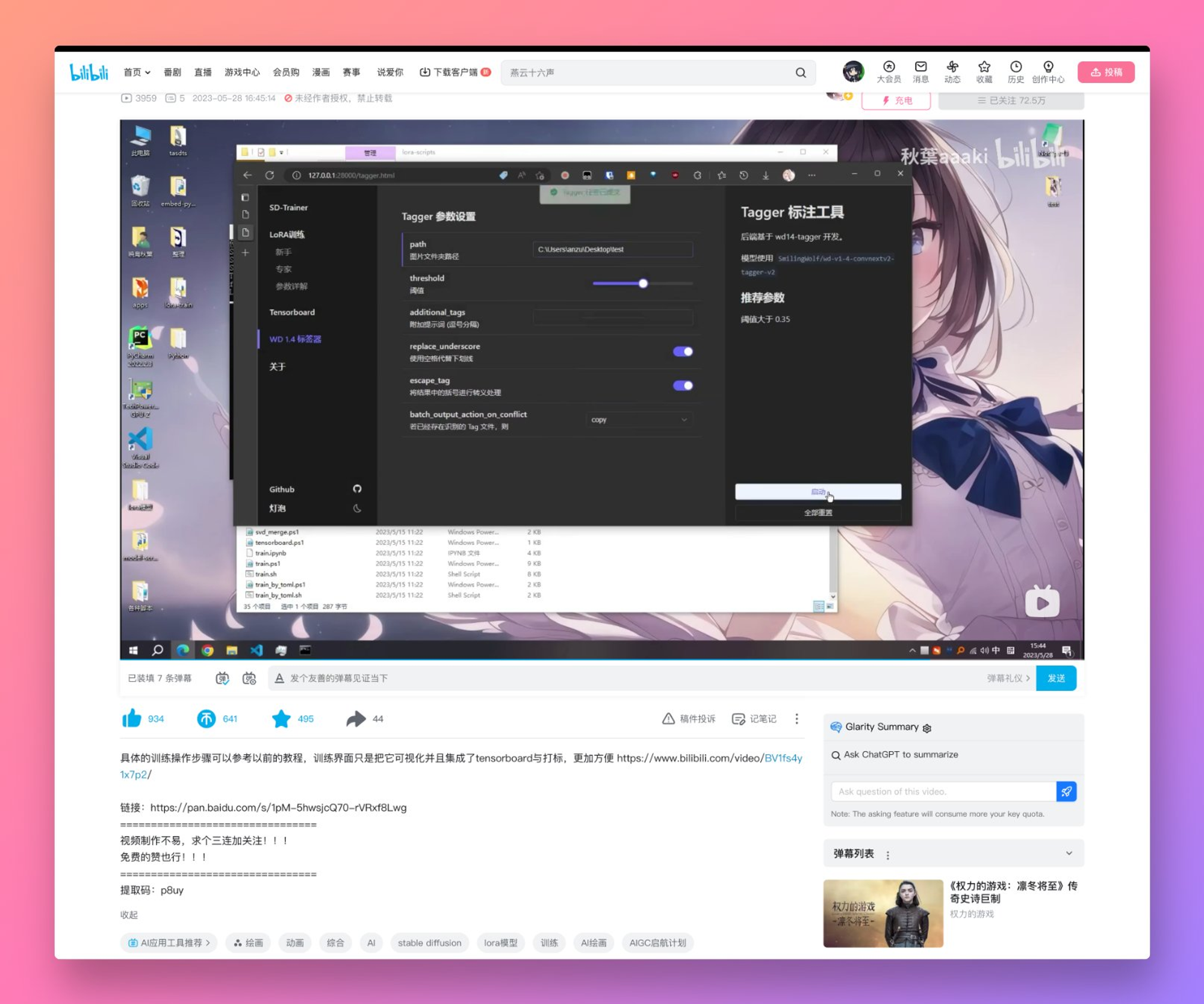Click Ask question of this video field
The height and width of the screenshot is (1004, 1204).
click(x=943, y=792)
